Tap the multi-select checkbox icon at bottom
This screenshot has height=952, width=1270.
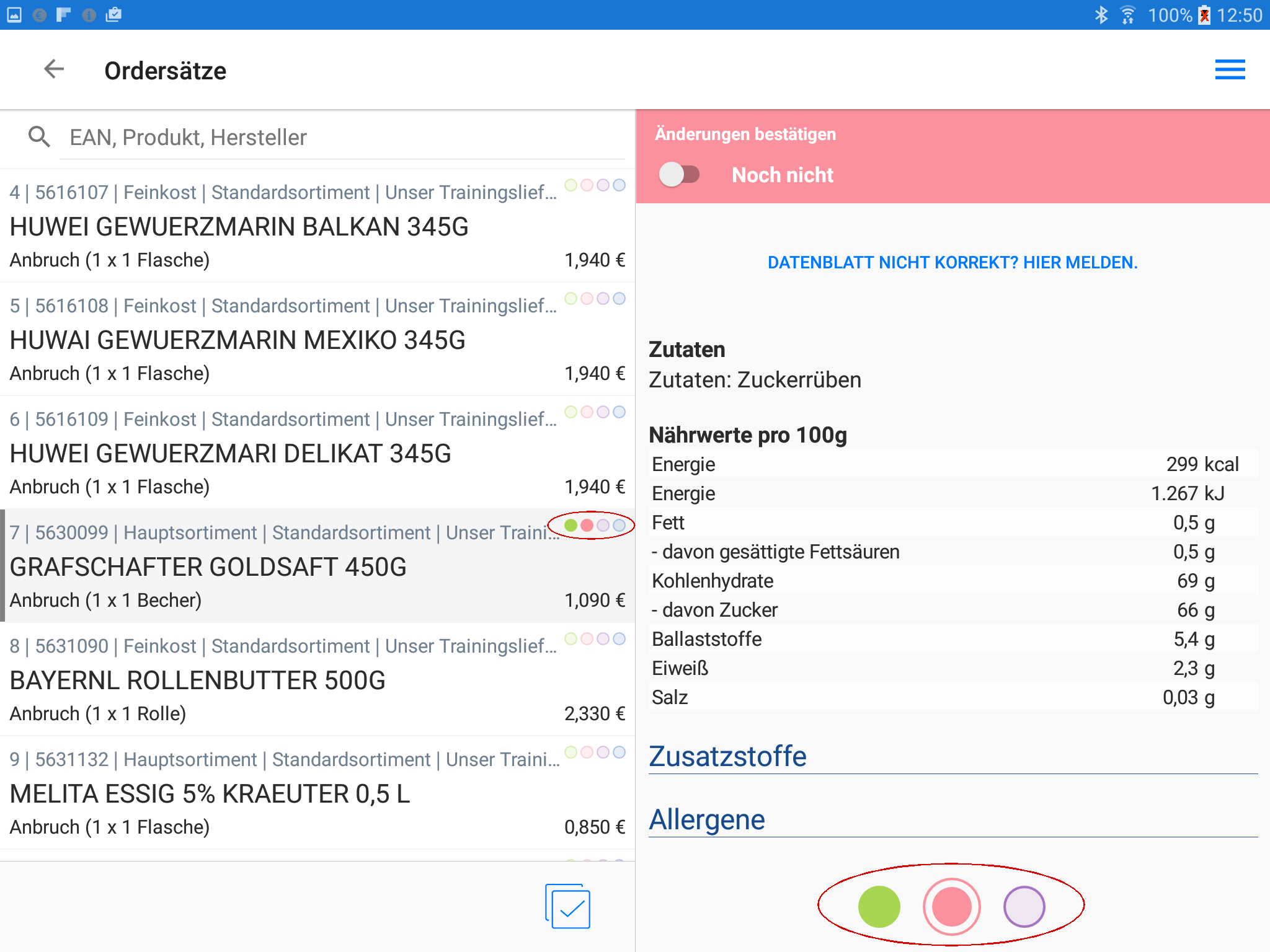point(568,906)
